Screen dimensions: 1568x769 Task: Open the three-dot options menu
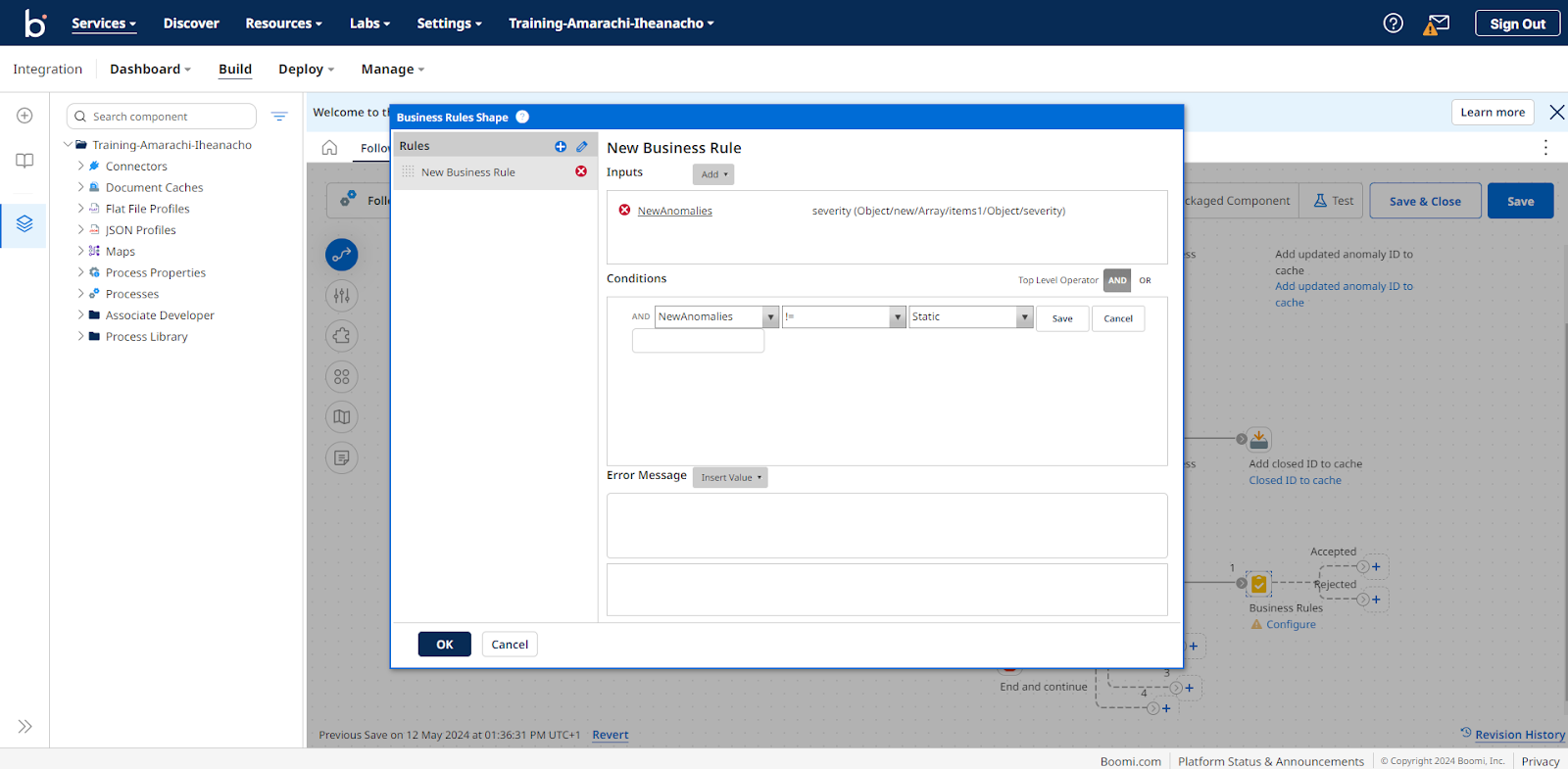(1545, 148)
